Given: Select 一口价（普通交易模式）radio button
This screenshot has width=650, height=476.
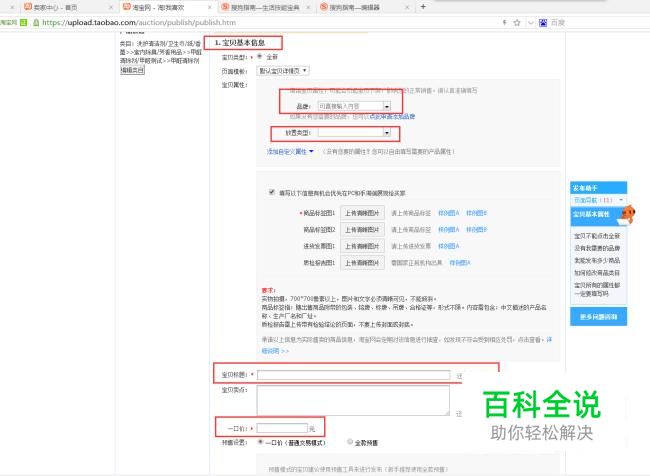Looking at the screenshot, I should [260, 442].
